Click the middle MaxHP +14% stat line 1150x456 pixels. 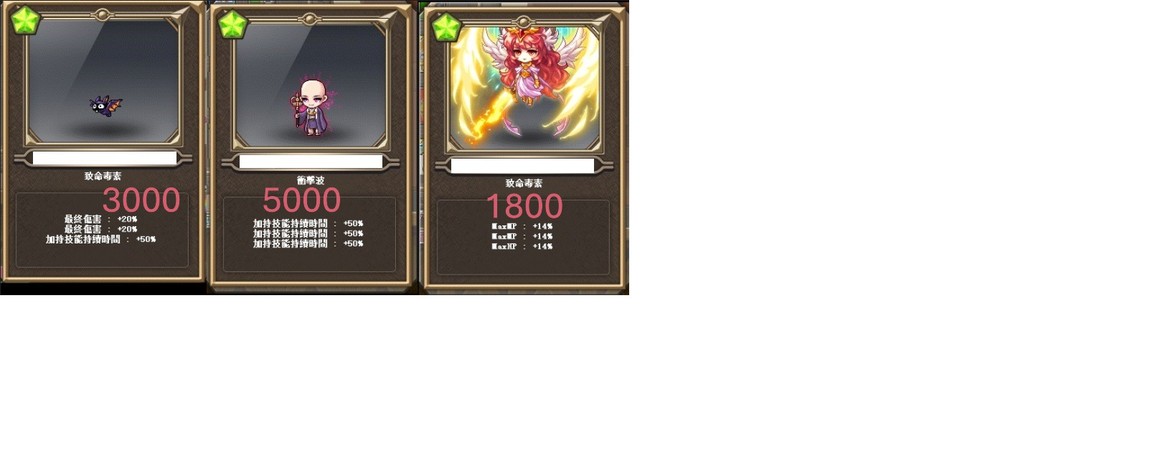pos(522,236)
